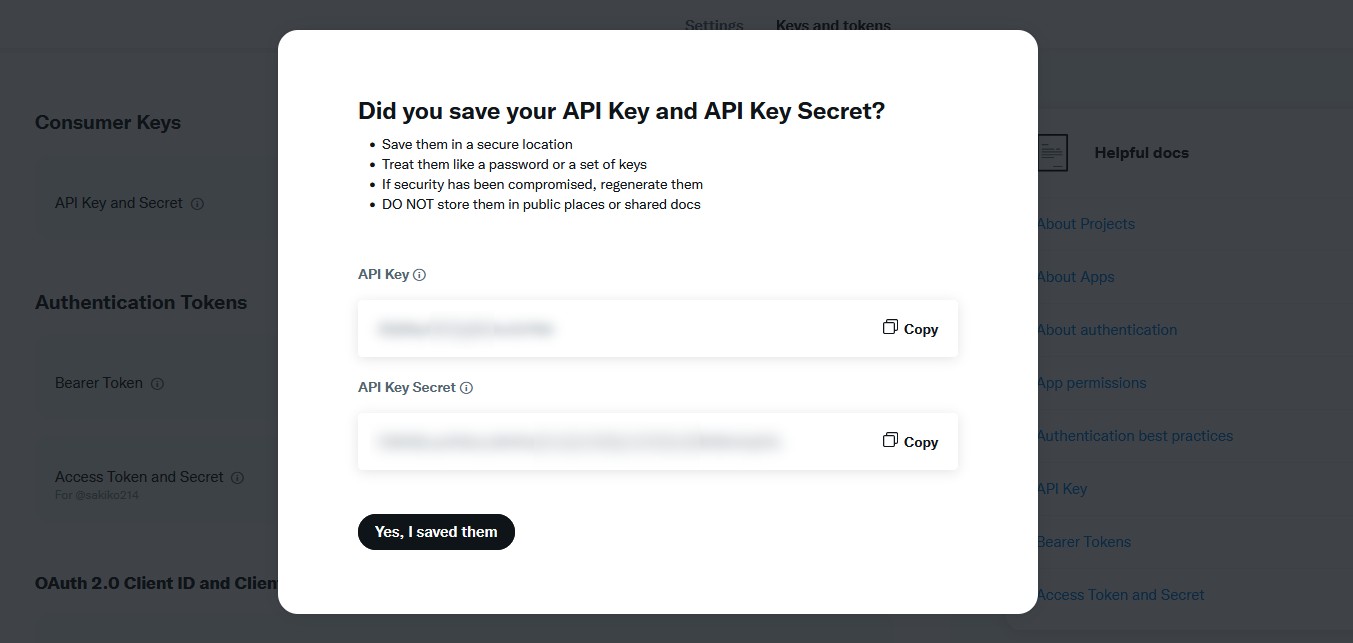Open the Settings tab

(x=714, y=25)
